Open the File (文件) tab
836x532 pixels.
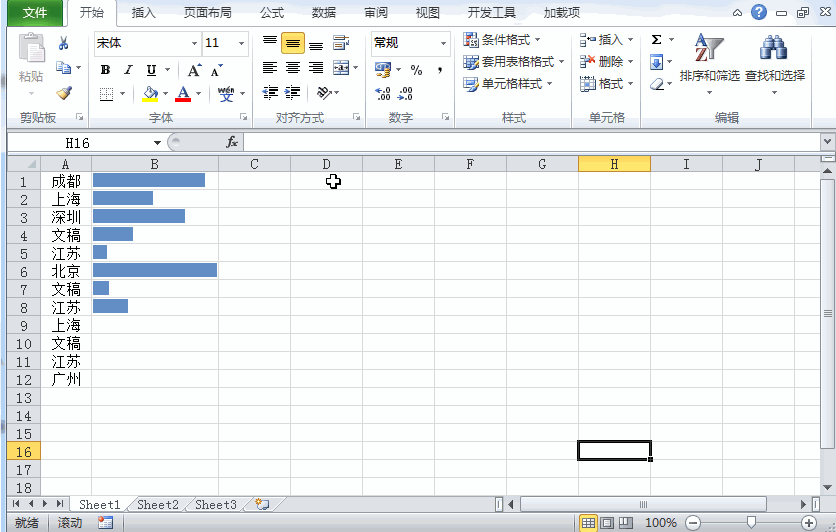click(35, 12)
